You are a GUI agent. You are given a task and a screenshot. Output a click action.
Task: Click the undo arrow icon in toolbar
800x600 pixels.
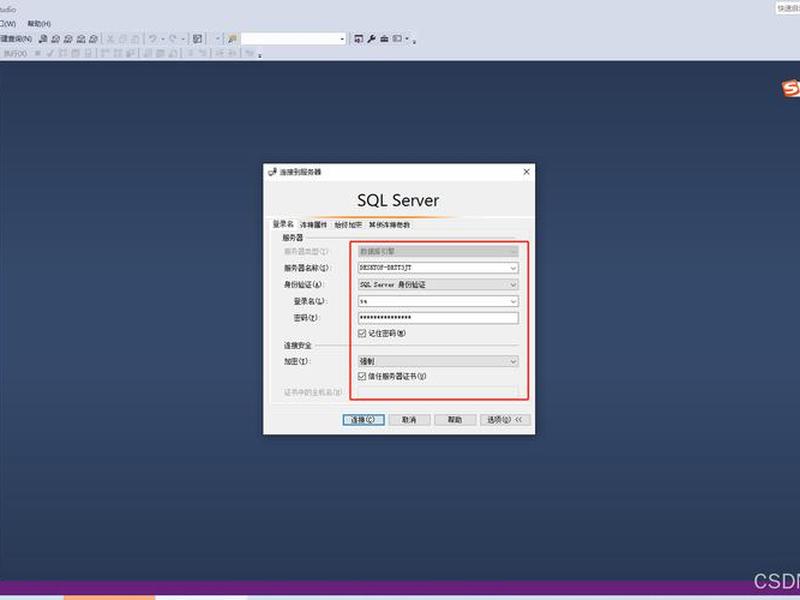coord(152,39)
